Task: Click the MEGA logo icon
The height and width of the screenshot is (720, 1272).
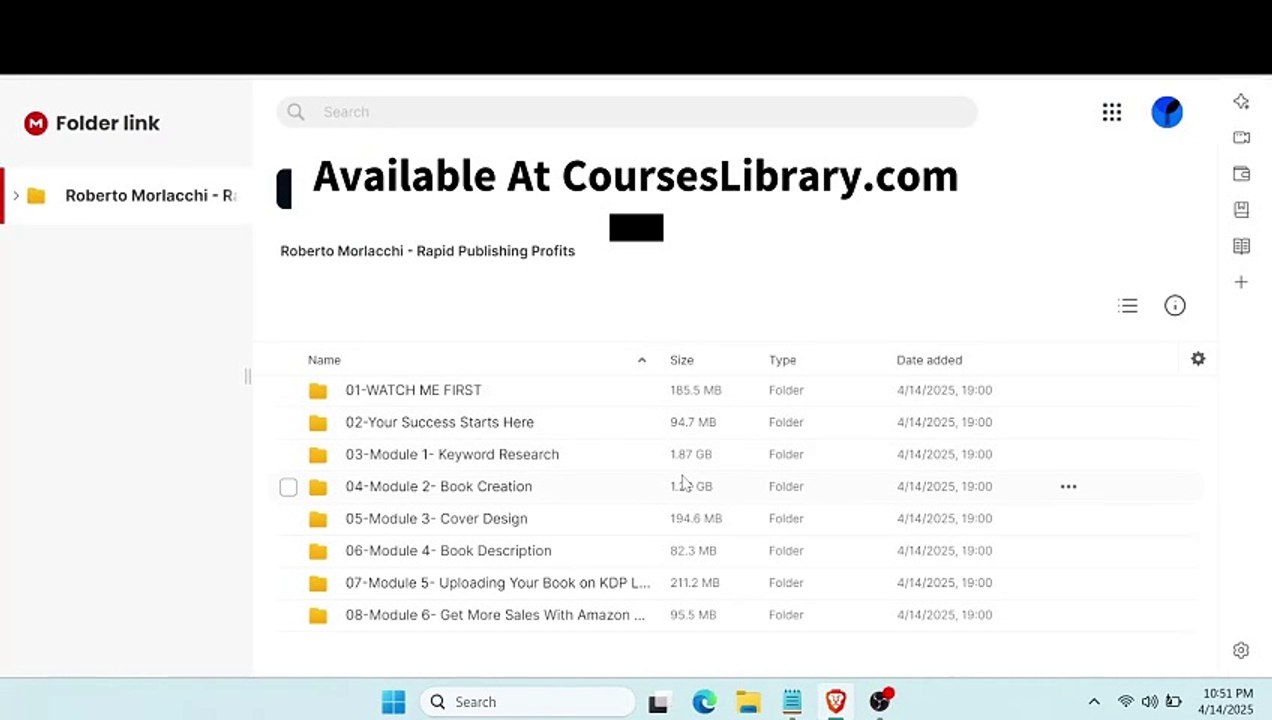Action: (x=36, y=123)
